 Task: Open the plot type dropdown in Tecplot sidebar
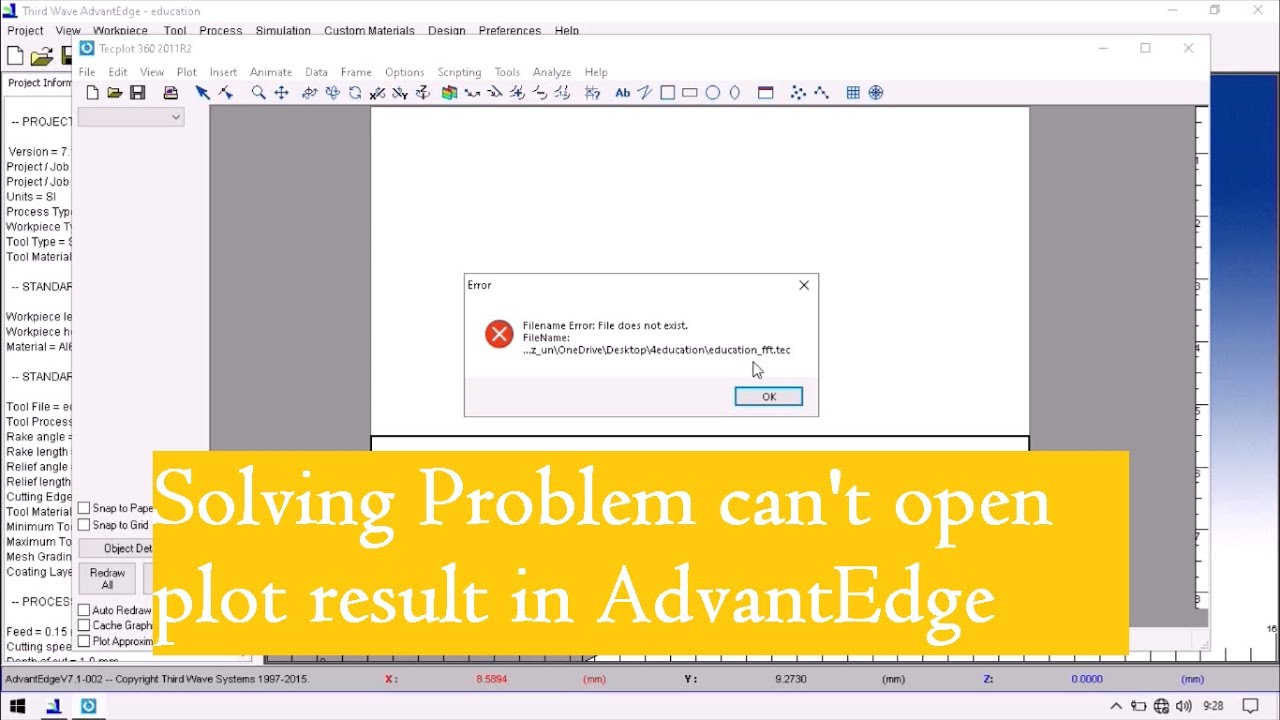[131, 117]
